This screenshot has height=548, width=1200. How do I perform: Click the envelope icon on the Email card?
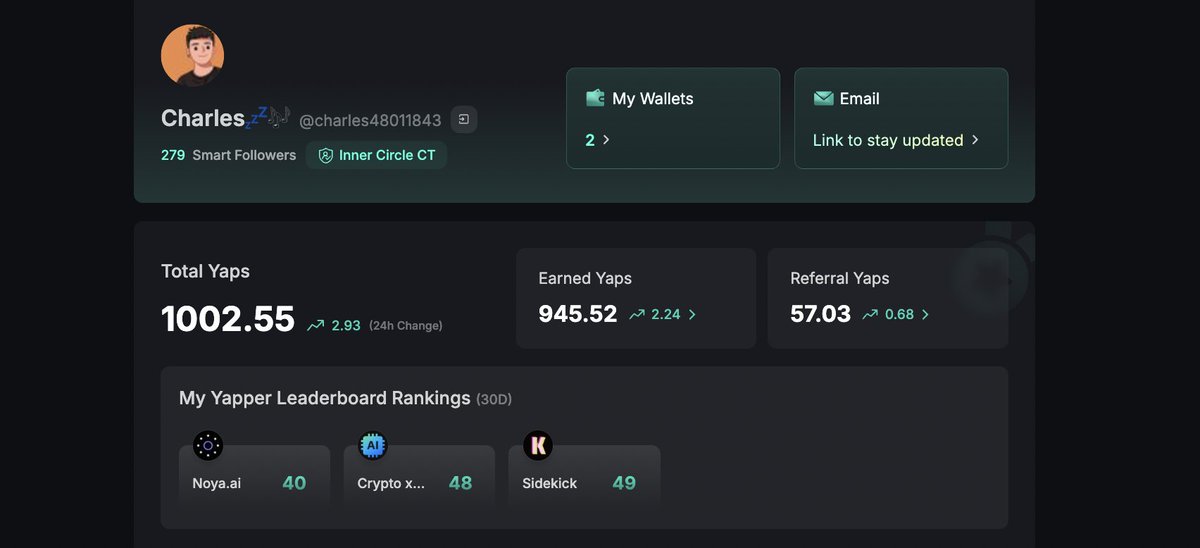[x=823, y=98]
